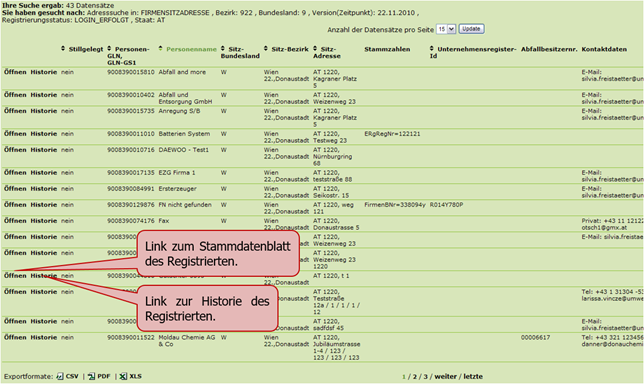644x384 pixels.
Task: Sort by Personen-GLN column arrows
Action: tap(109, 49)
